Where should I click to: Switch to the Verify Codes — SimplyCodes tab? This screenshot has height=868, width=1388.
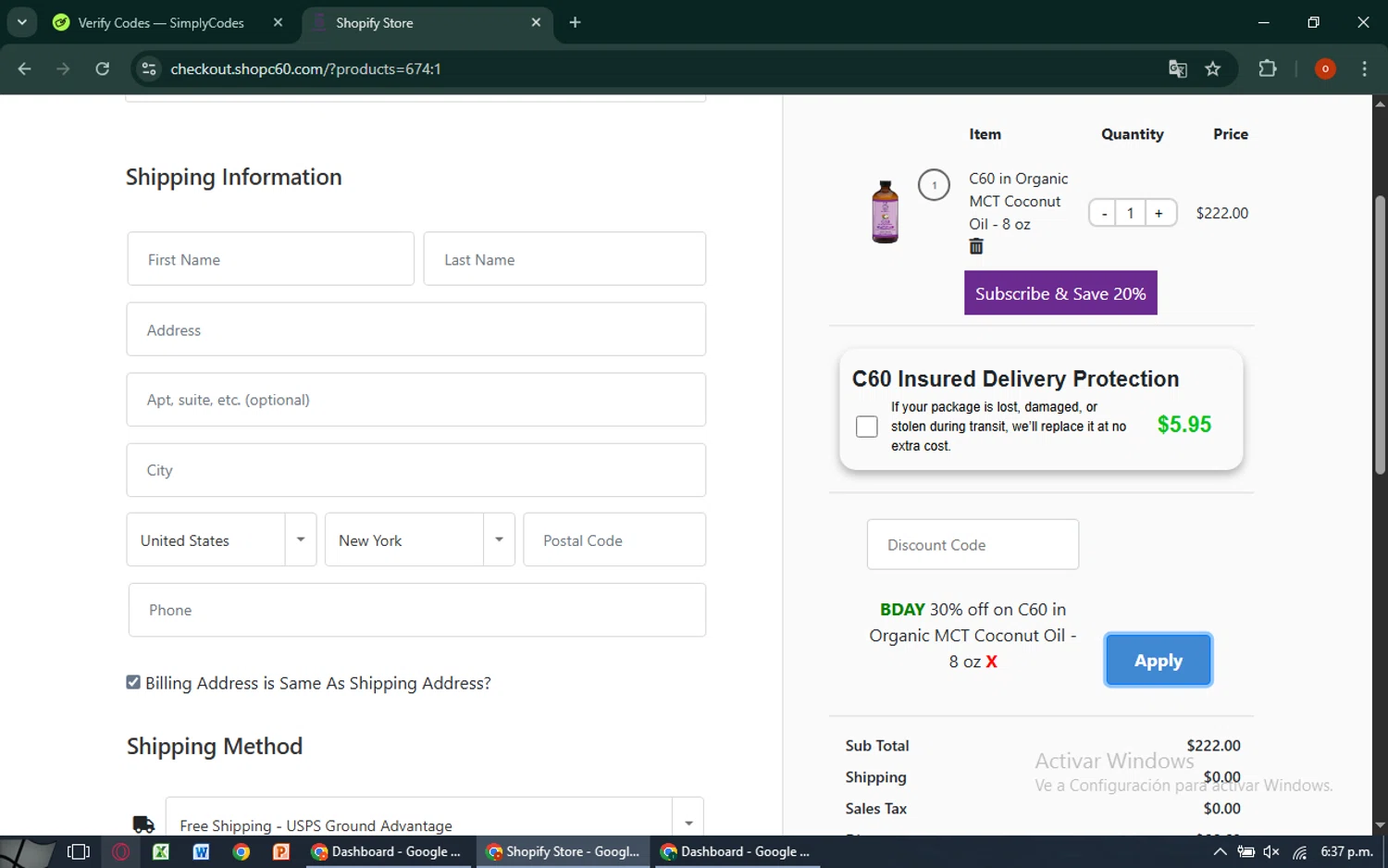161,22
